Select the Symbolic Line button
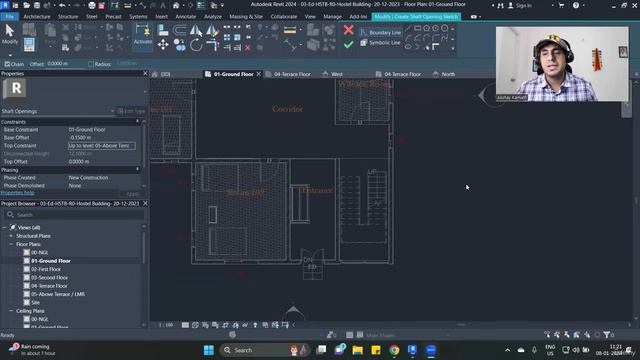 coord(380,42)
